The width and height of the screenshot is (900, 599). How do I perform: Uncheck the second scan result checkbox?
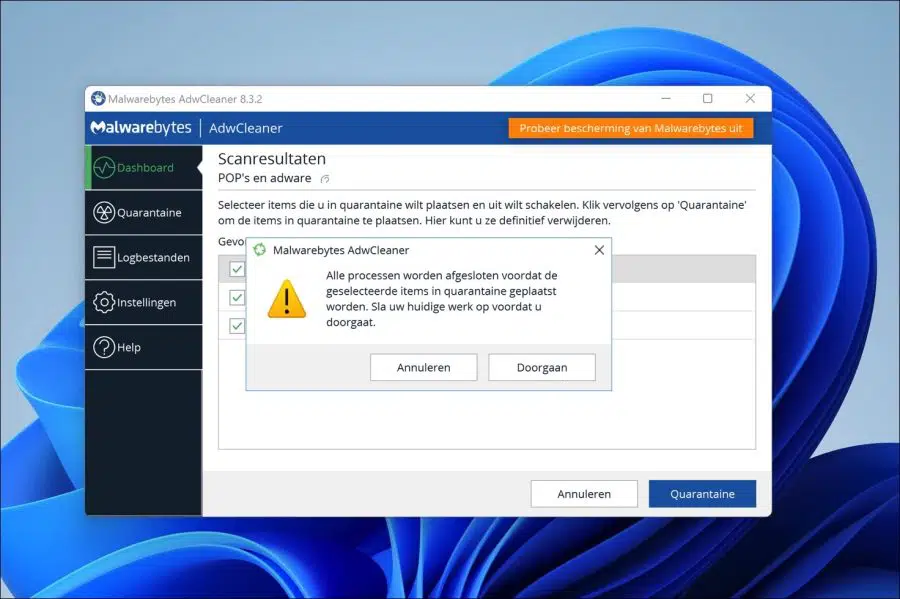click(237, 297)
